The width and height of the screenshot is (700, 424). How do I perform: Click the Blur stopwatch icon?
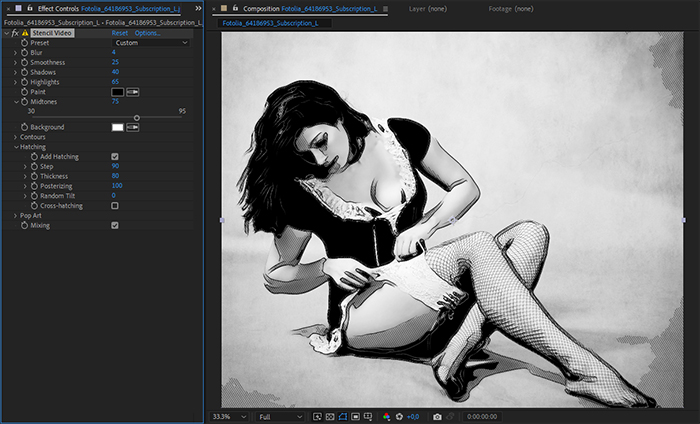click(23, 52)
